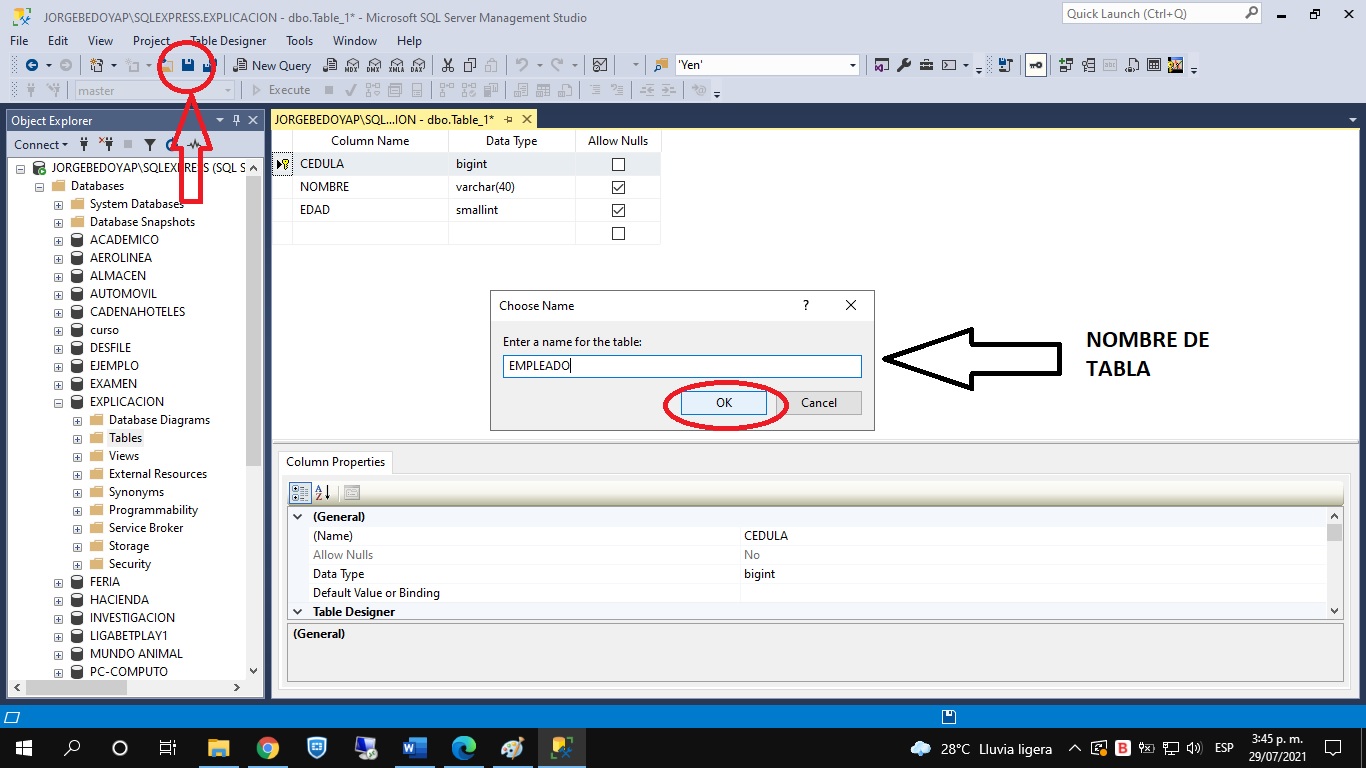Open the 'Yen' search combo box dropdown
This screenshot has height=768, width=1366.
coord(853,65)
